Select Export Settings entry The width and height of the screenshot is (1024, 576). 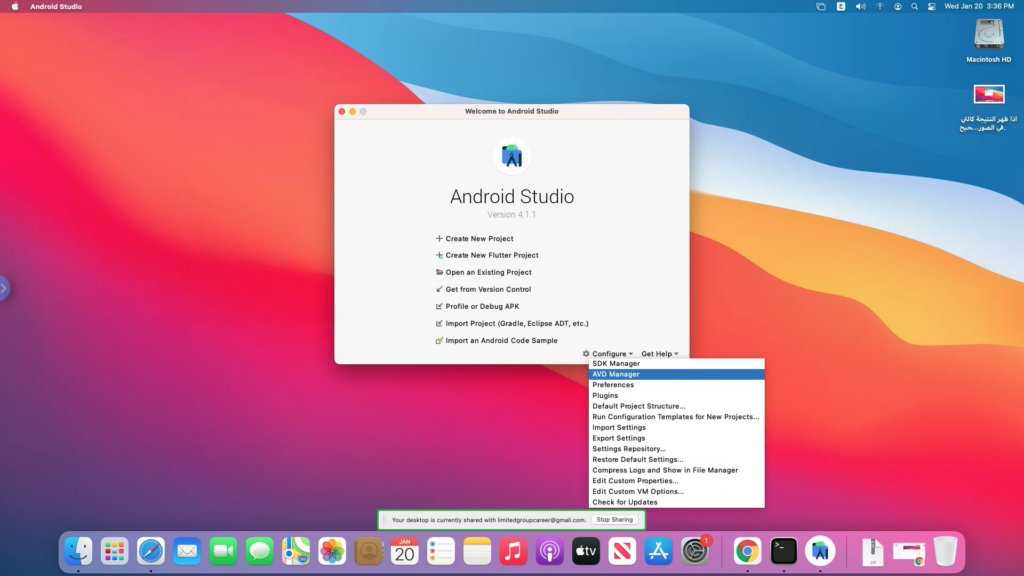pos(677,438)
